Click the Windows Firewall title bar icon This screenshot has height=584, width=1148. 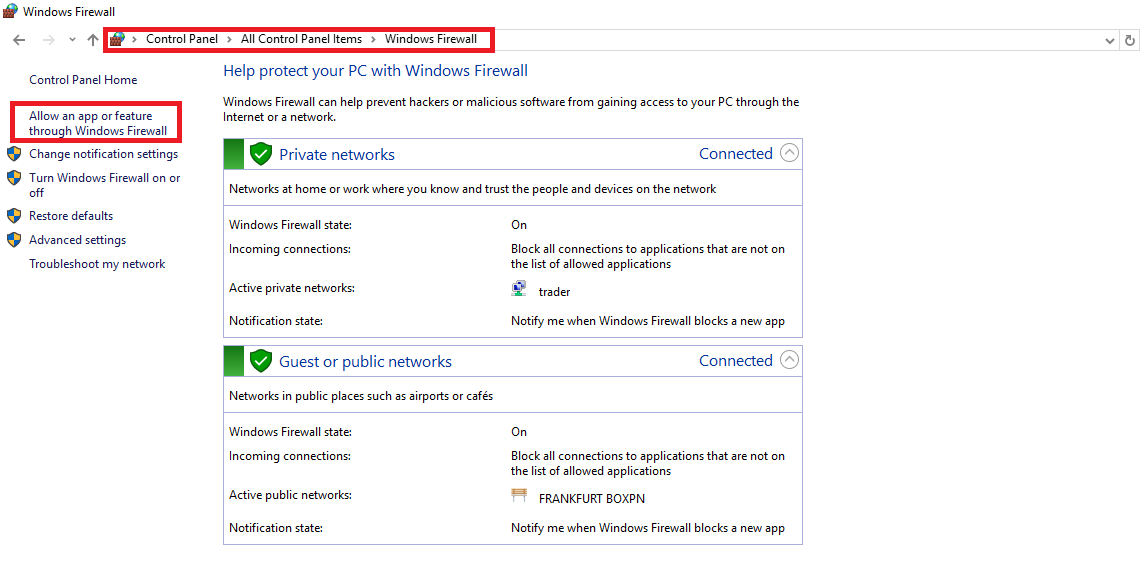tap(10, 11)
